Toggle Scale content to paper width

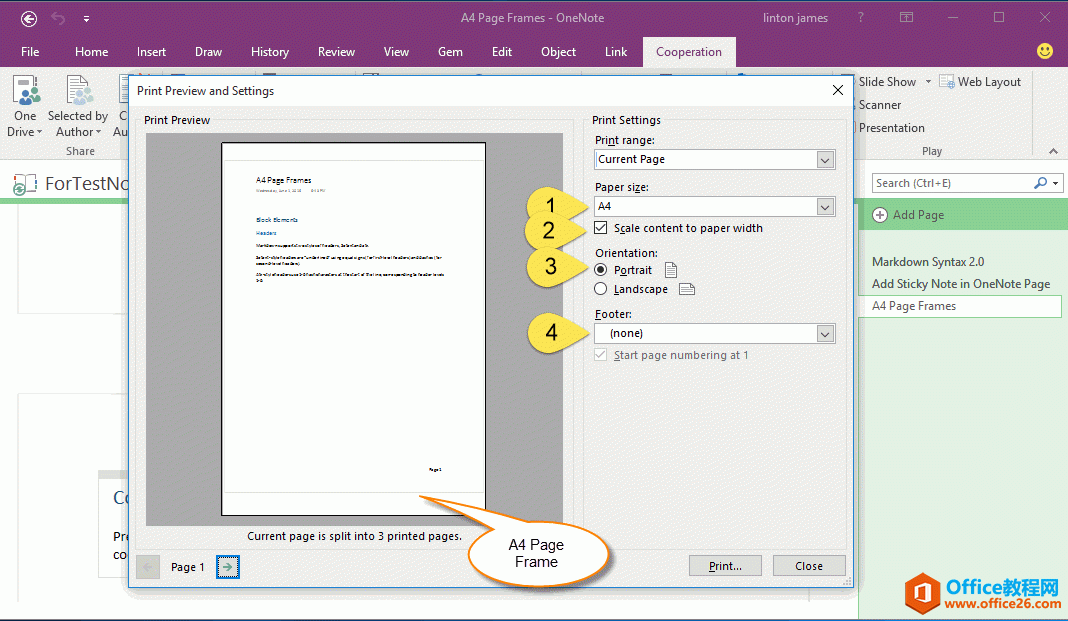601,227
